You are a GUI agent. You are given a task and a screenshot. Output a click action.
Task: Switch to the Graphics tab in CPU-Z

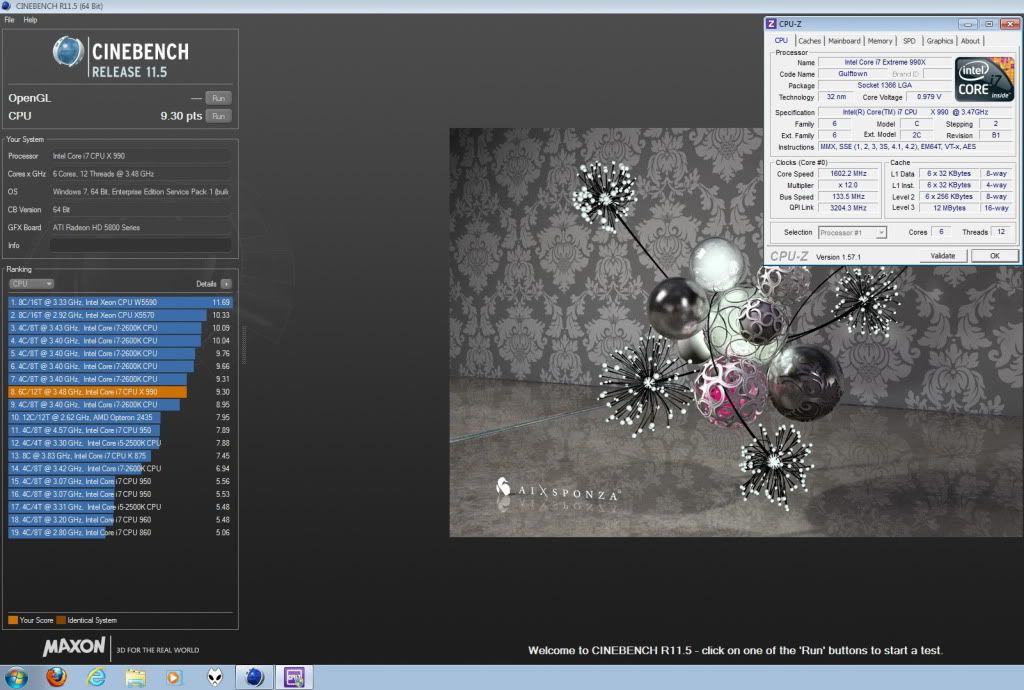(x=939, y=40)
